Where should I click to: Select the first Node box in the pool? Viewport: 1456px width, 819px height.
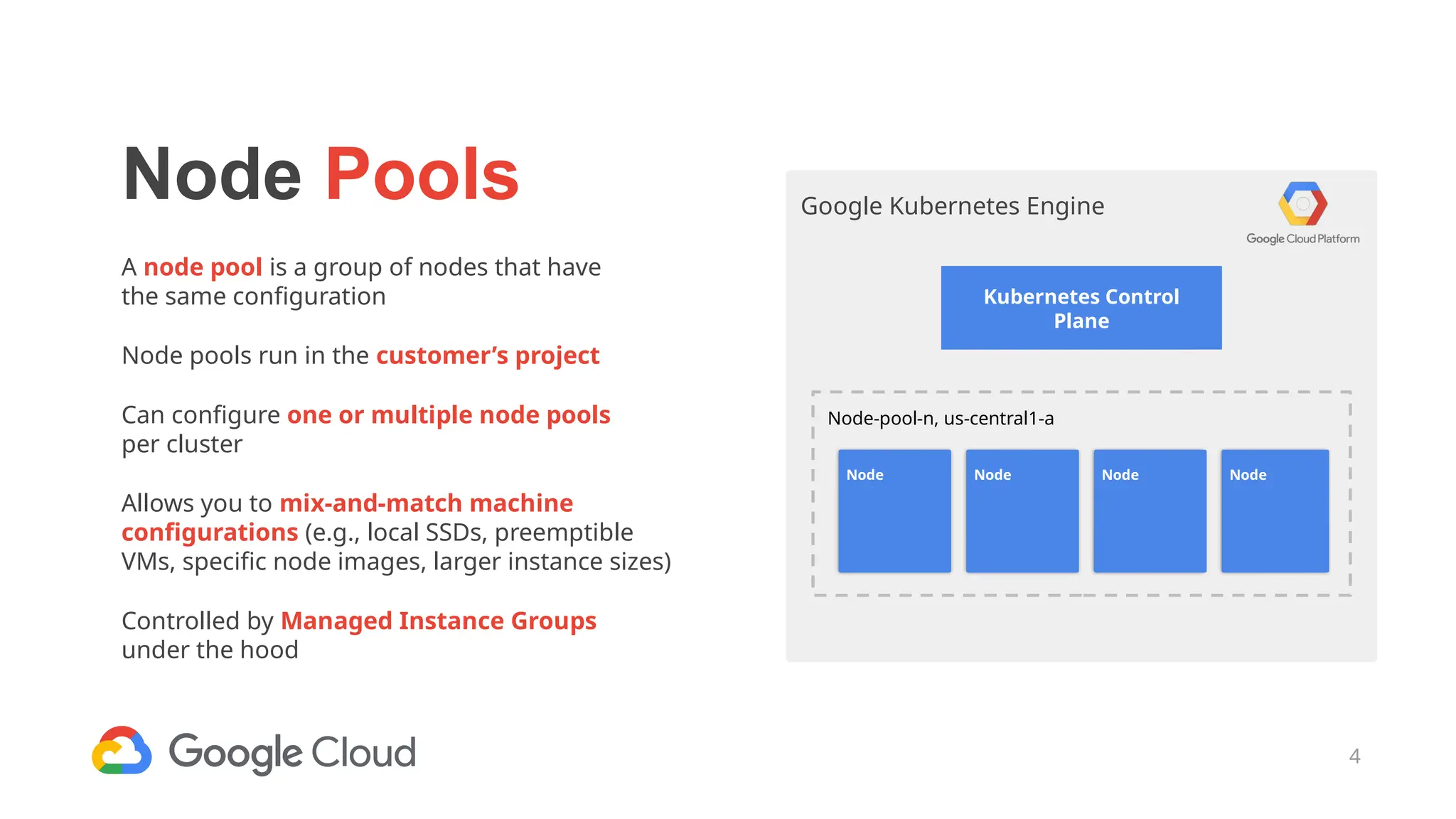[894, 510]
